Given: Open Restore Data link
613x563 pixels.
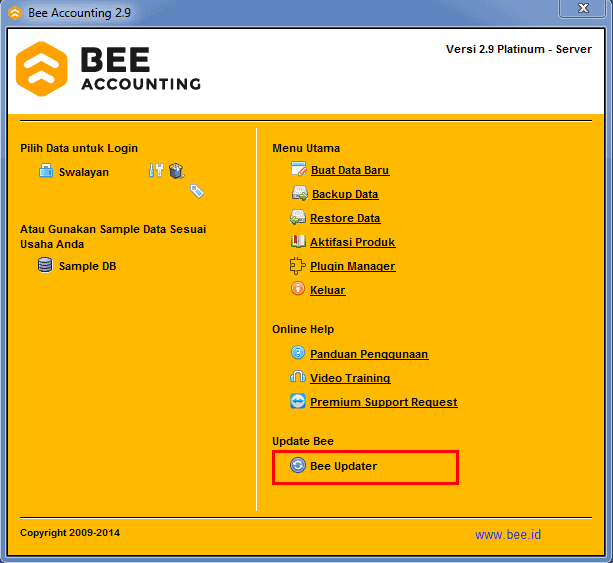Looking at the screenshot, I should click(345, 218).
